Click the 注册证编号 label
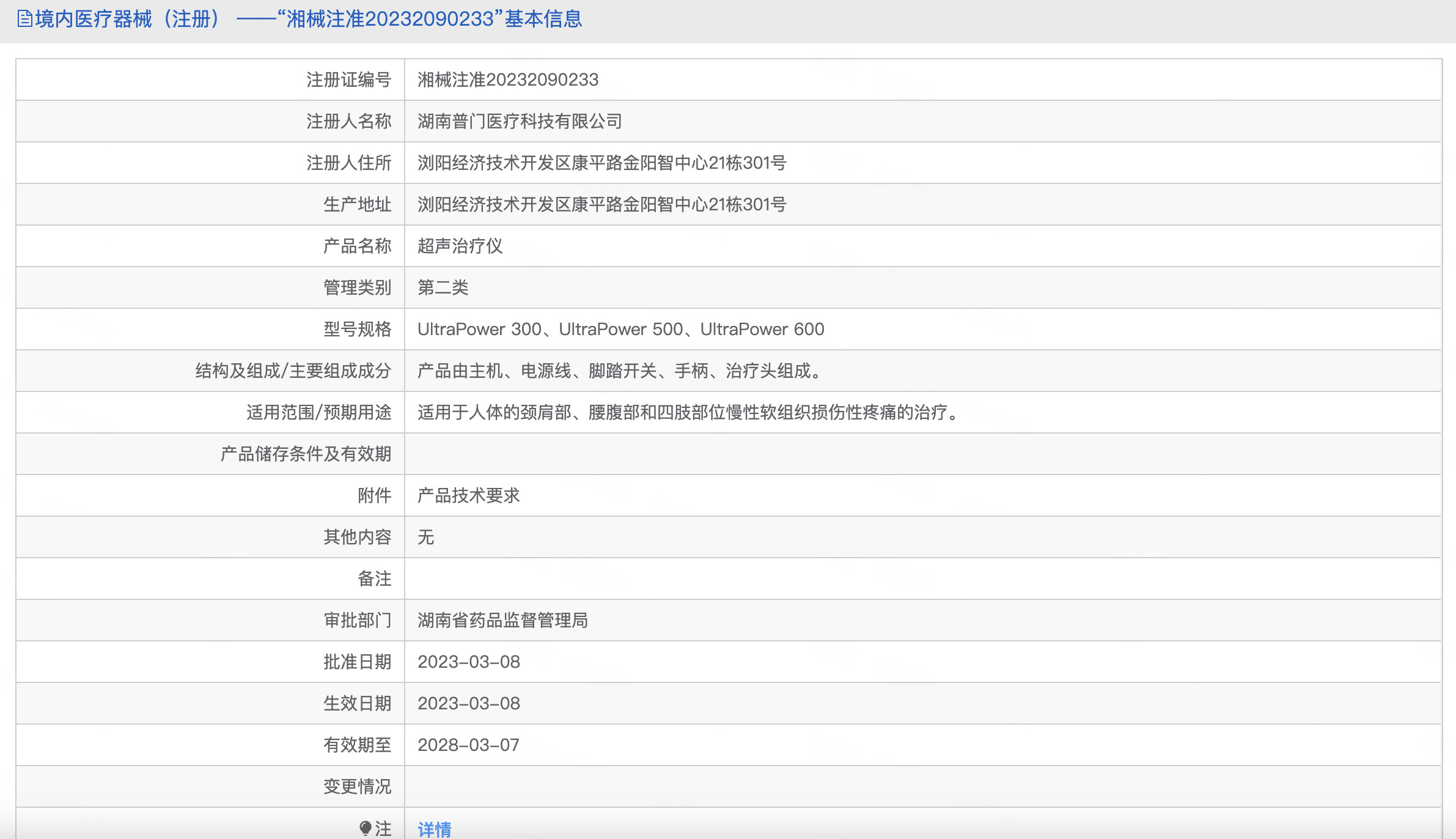Screen dimensions: 1456x839 click(349, 79)
